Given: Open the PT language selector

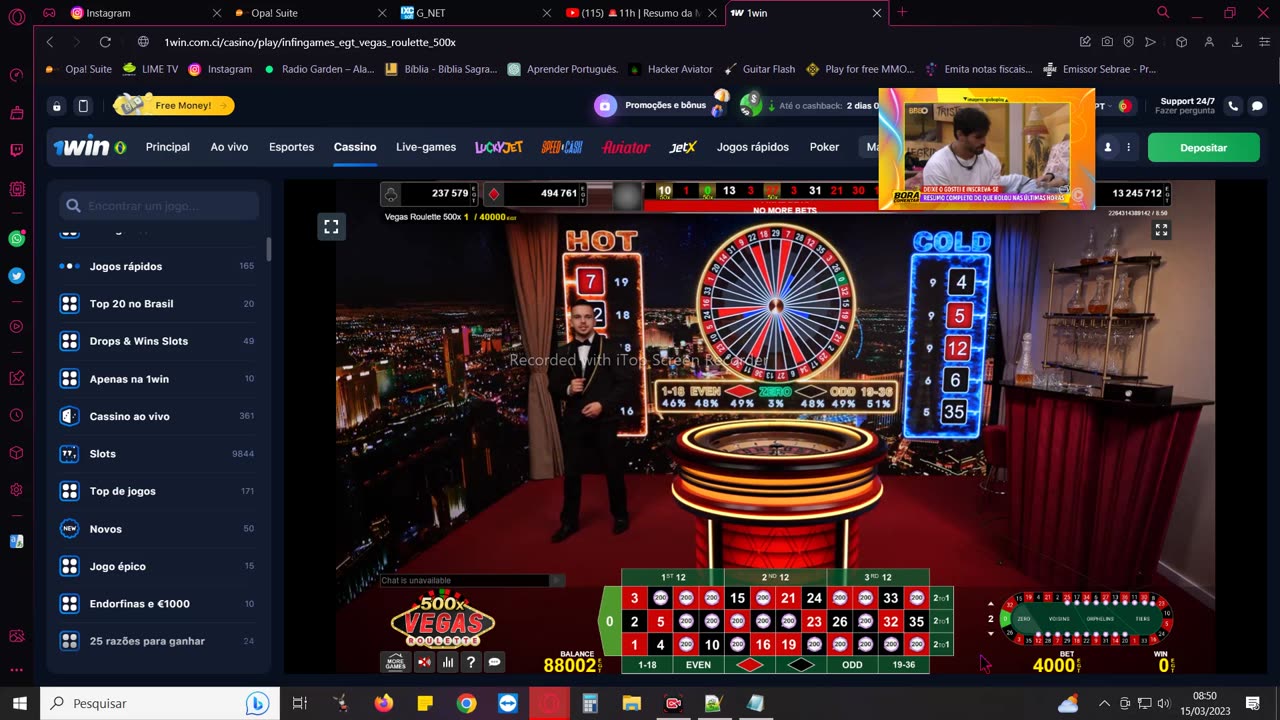Looking at the screenshot, I should point(1114,105).
